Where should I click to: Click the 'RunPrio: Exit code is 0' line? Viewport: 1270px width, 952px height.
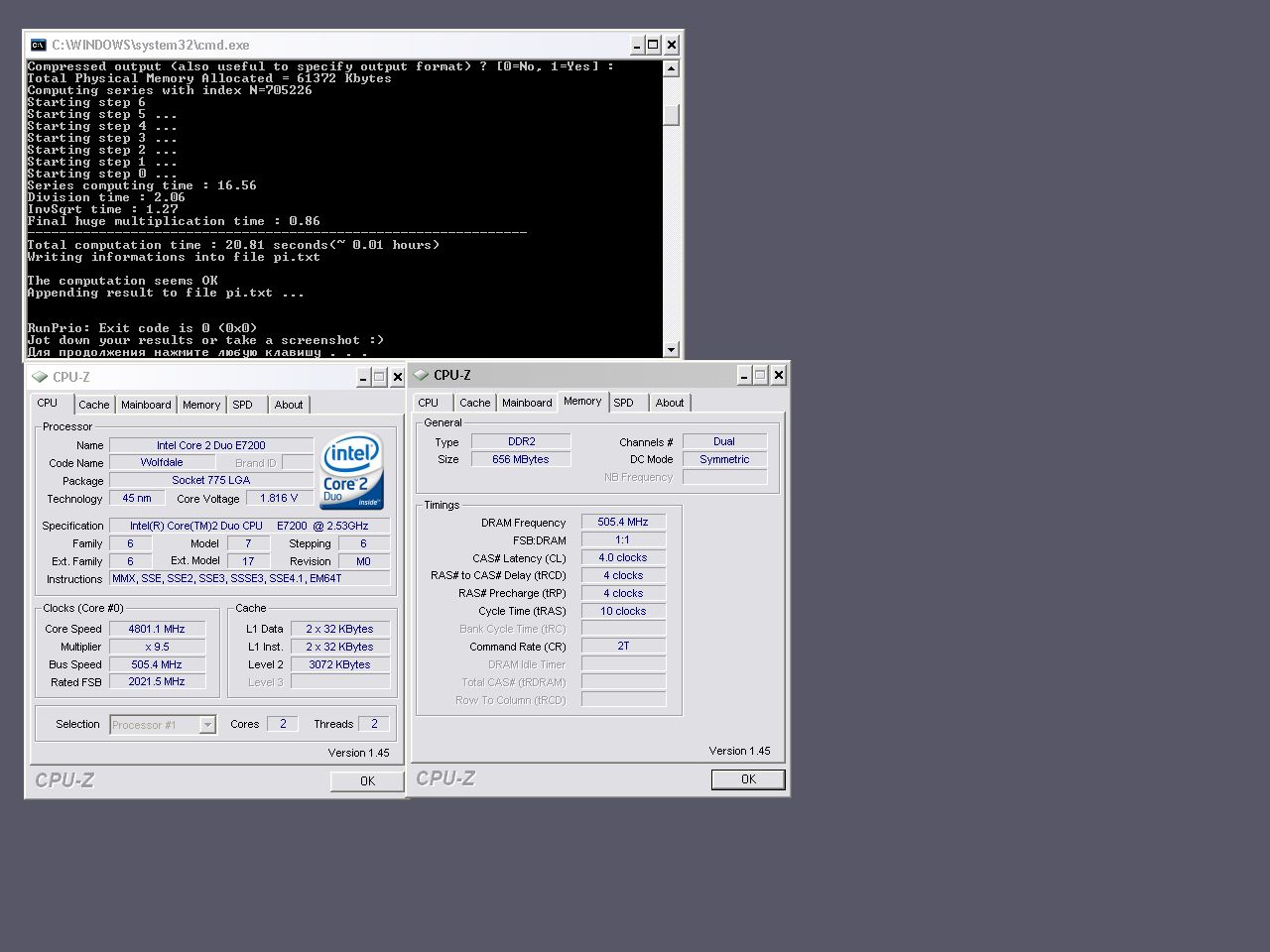click(x=142, y=328)
